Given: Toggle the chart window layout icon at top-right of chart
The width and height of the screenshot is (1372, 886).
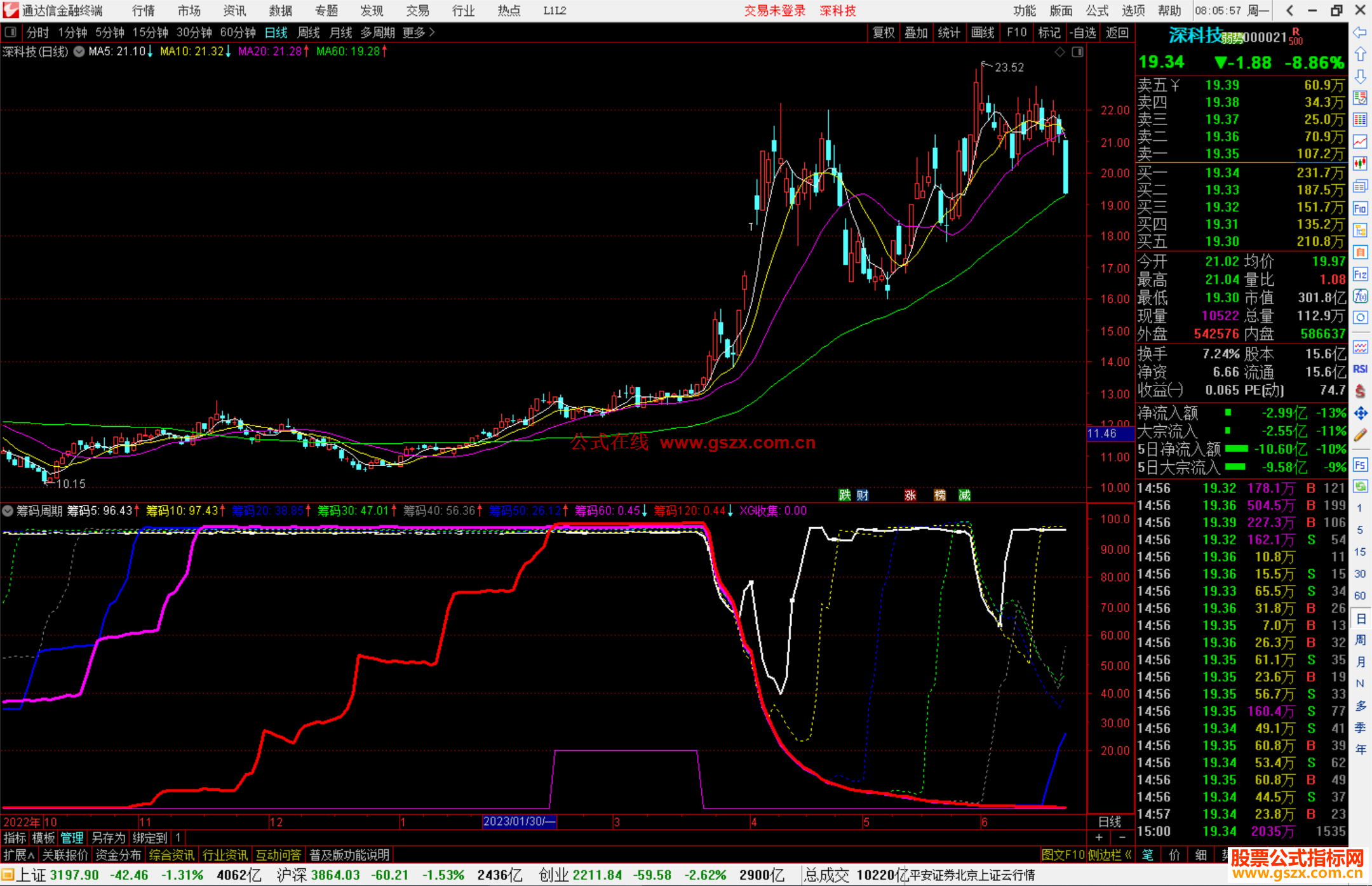Looking at the screenshot, I should point(1077,52).
